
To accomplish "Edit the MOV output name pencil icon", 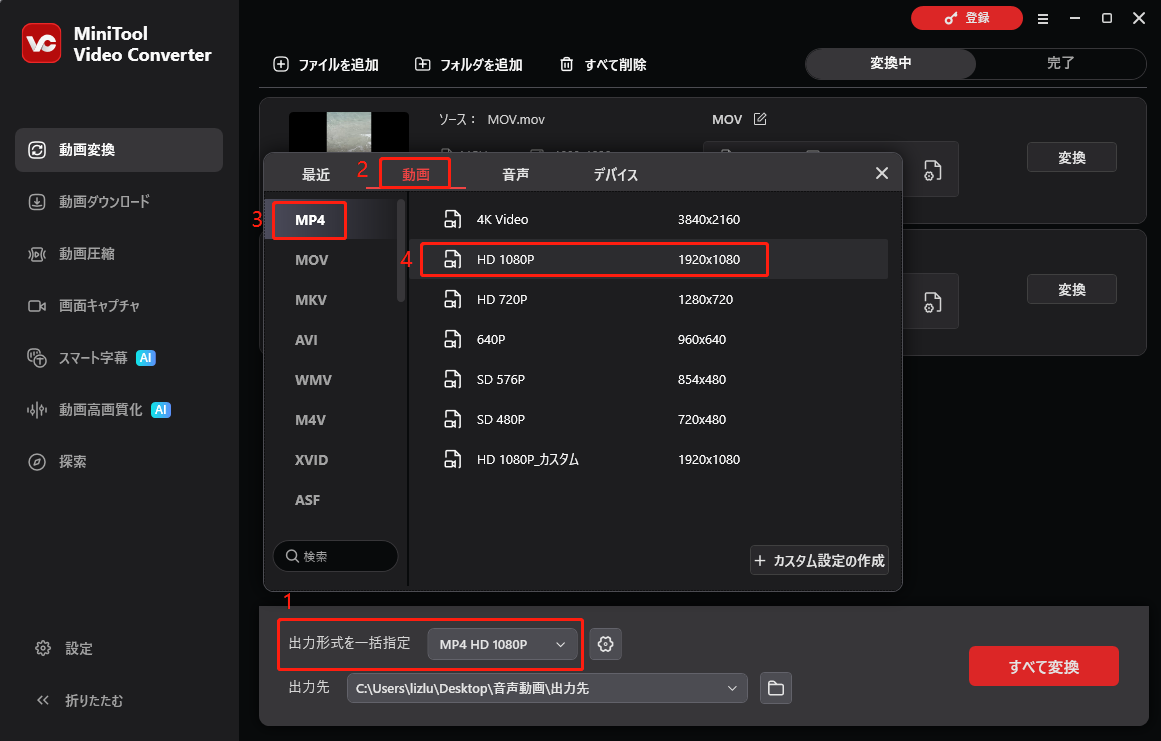I will pyautogui.click(x=760, y=119).
